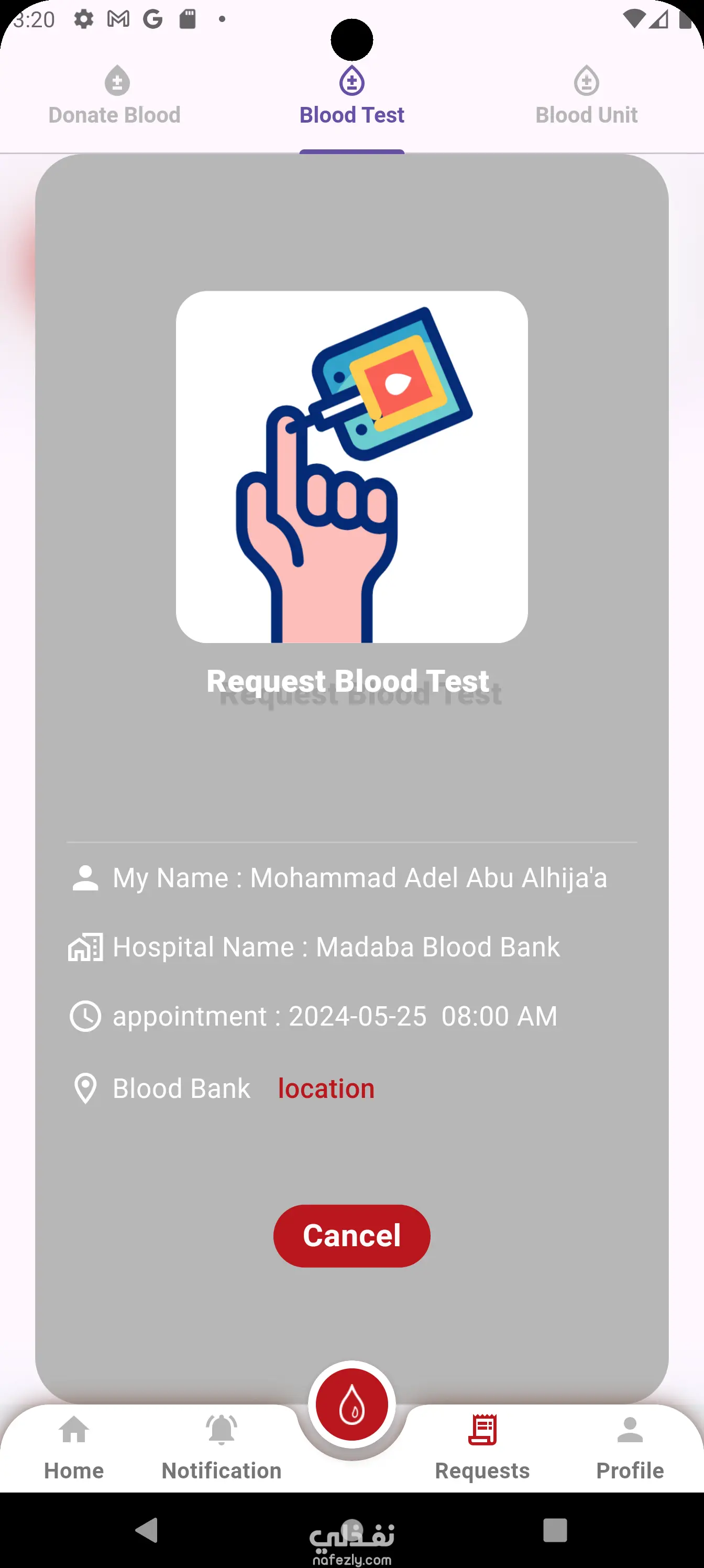Open the blood bank location link
Image resolution: width=704 pixels, height=1568 pixels.
326,1088
